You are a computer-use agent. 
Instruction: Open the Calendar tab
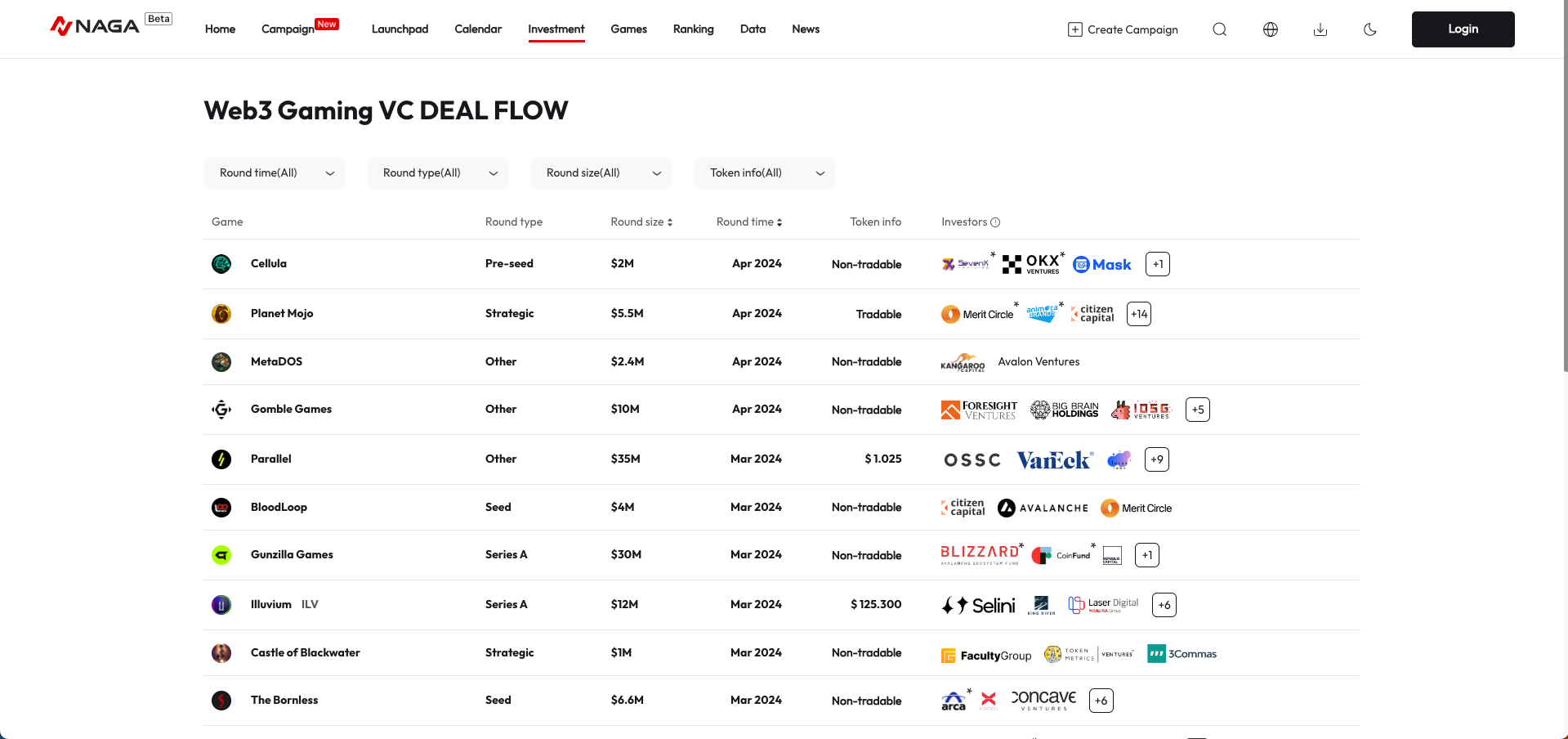(x=478, y=29)
